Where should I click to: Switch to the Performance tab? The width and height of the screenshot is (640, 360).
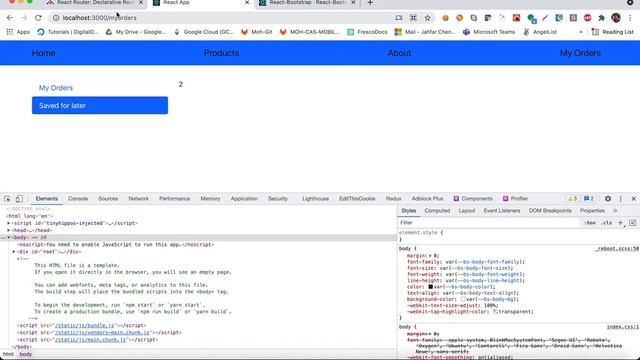pos(174,199)
